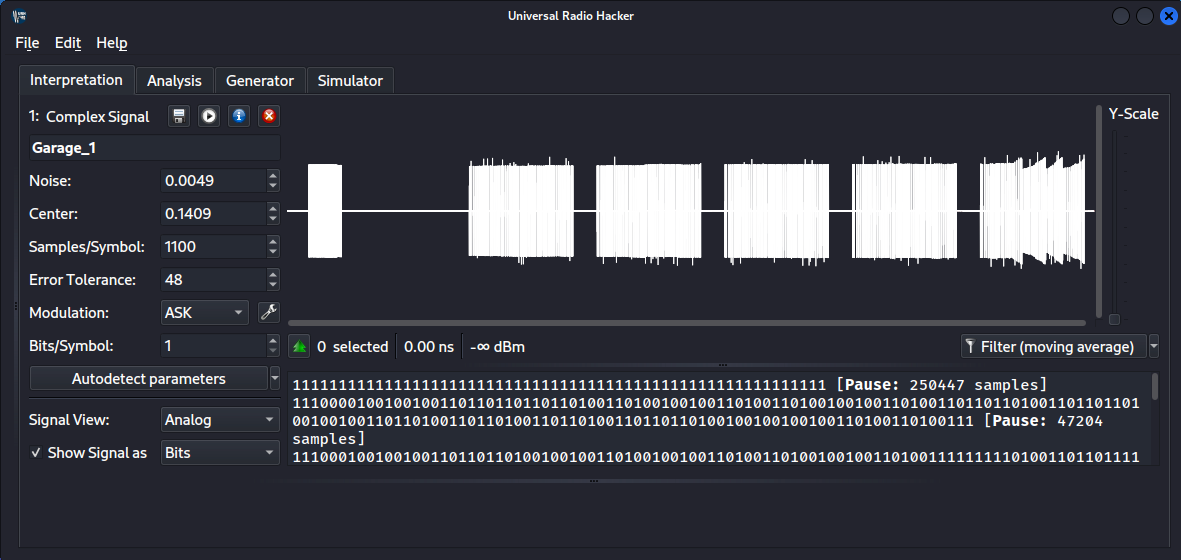
Task: Open the File menu
Action: [27, 43]
